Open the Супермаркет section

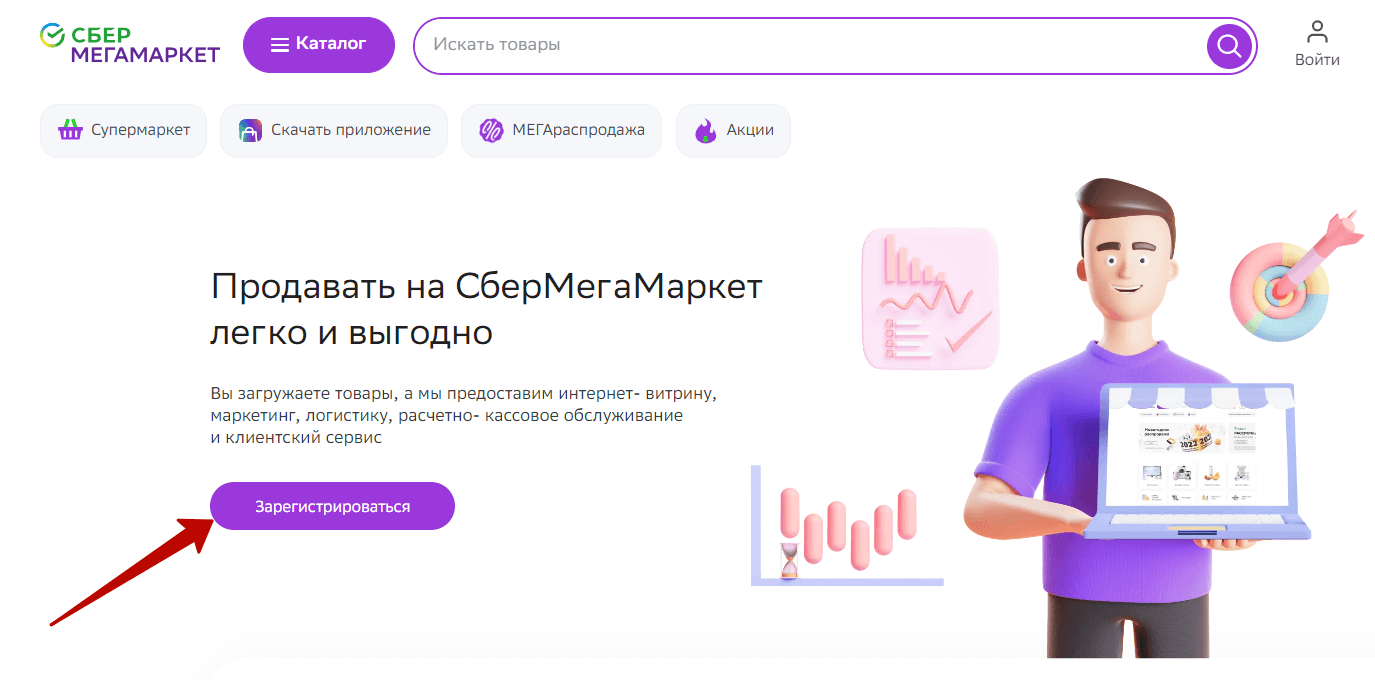(x=123, y=131)
